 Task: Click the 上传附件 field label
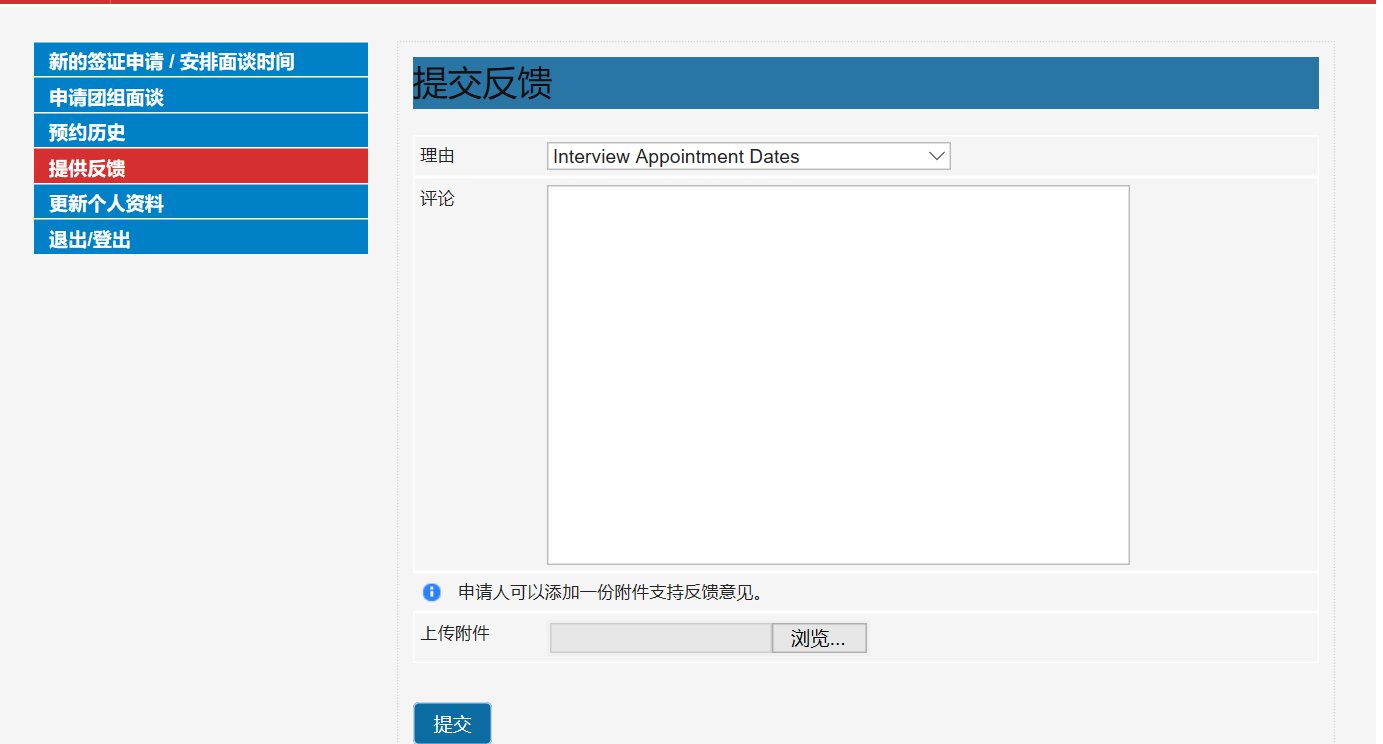pyautogui.click(x=455, y=633)
